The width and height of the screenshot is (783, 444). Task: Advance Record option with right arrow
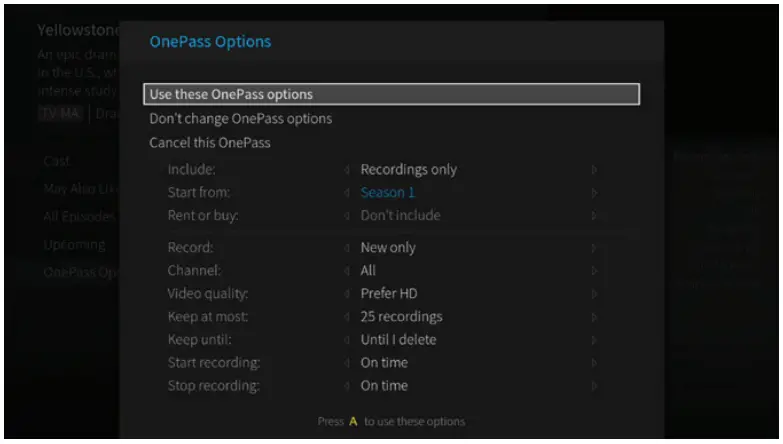594,248
